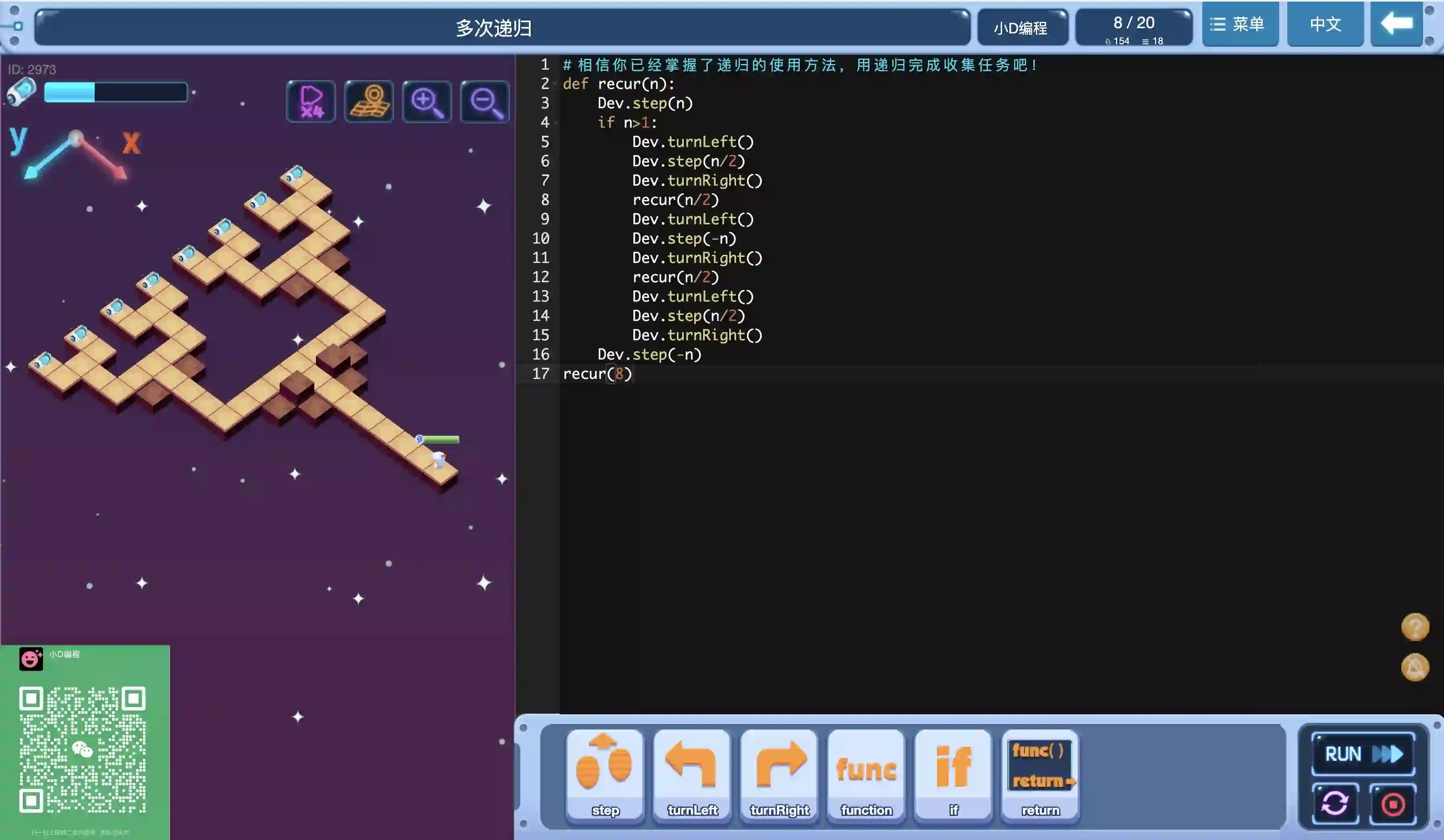Zoom in on the game map
The height and width of the screenshot is (840, 1444).
[427, 102]
